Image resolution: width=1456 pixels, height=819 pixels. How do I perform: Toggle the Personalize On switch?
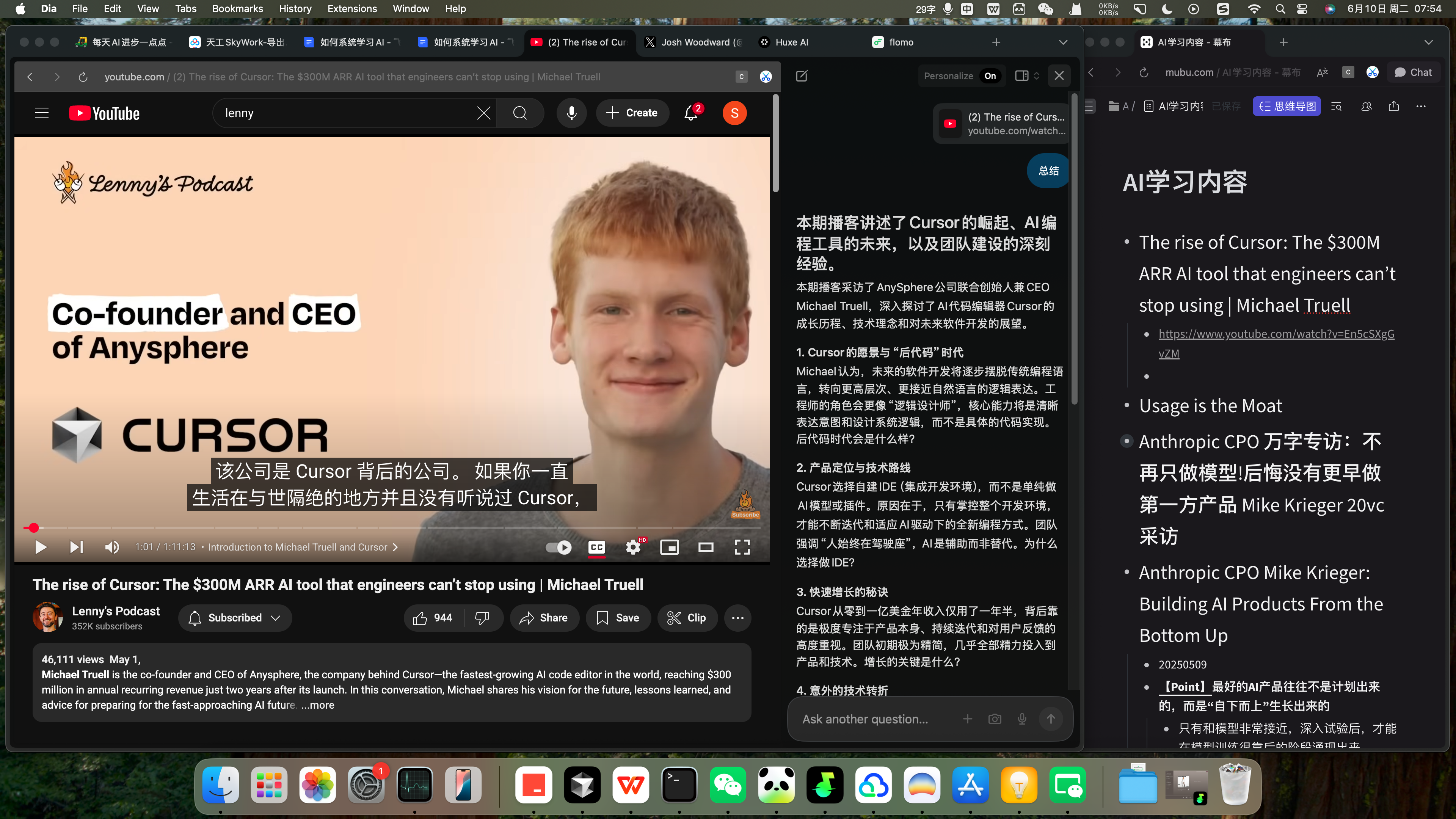pos(990,76)
